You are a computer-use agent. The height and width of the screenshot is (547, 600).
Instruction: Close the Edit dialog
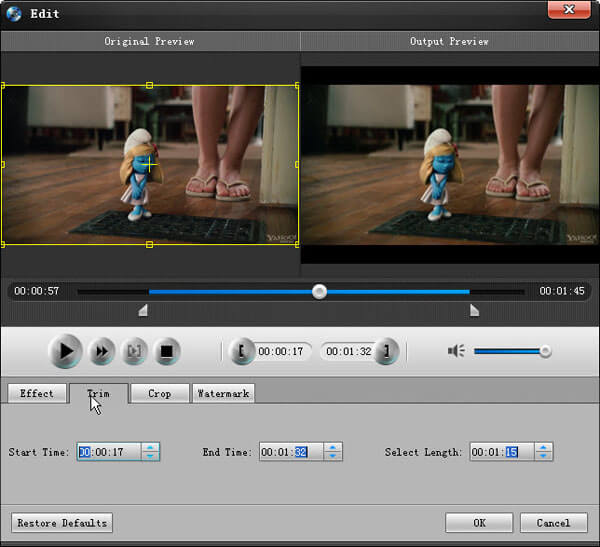(569, 10)
